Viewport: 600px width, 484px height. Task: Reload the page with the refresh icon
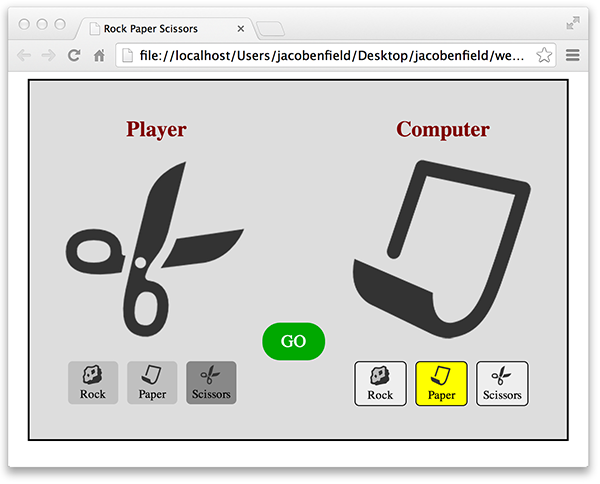pos(74,56)
